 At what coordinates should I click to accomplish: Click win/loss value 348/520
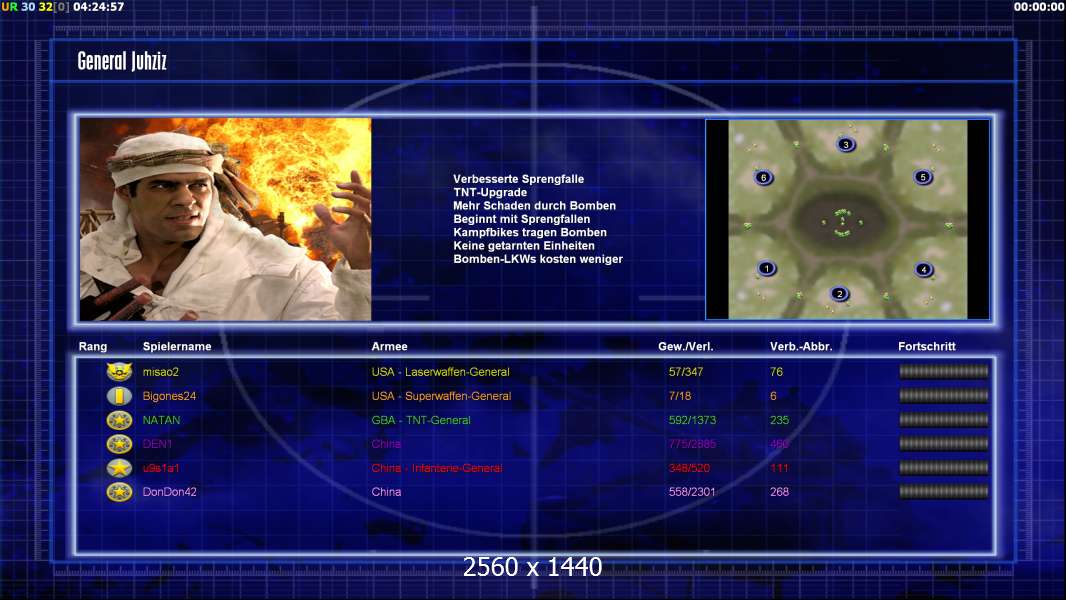(689, 467)
